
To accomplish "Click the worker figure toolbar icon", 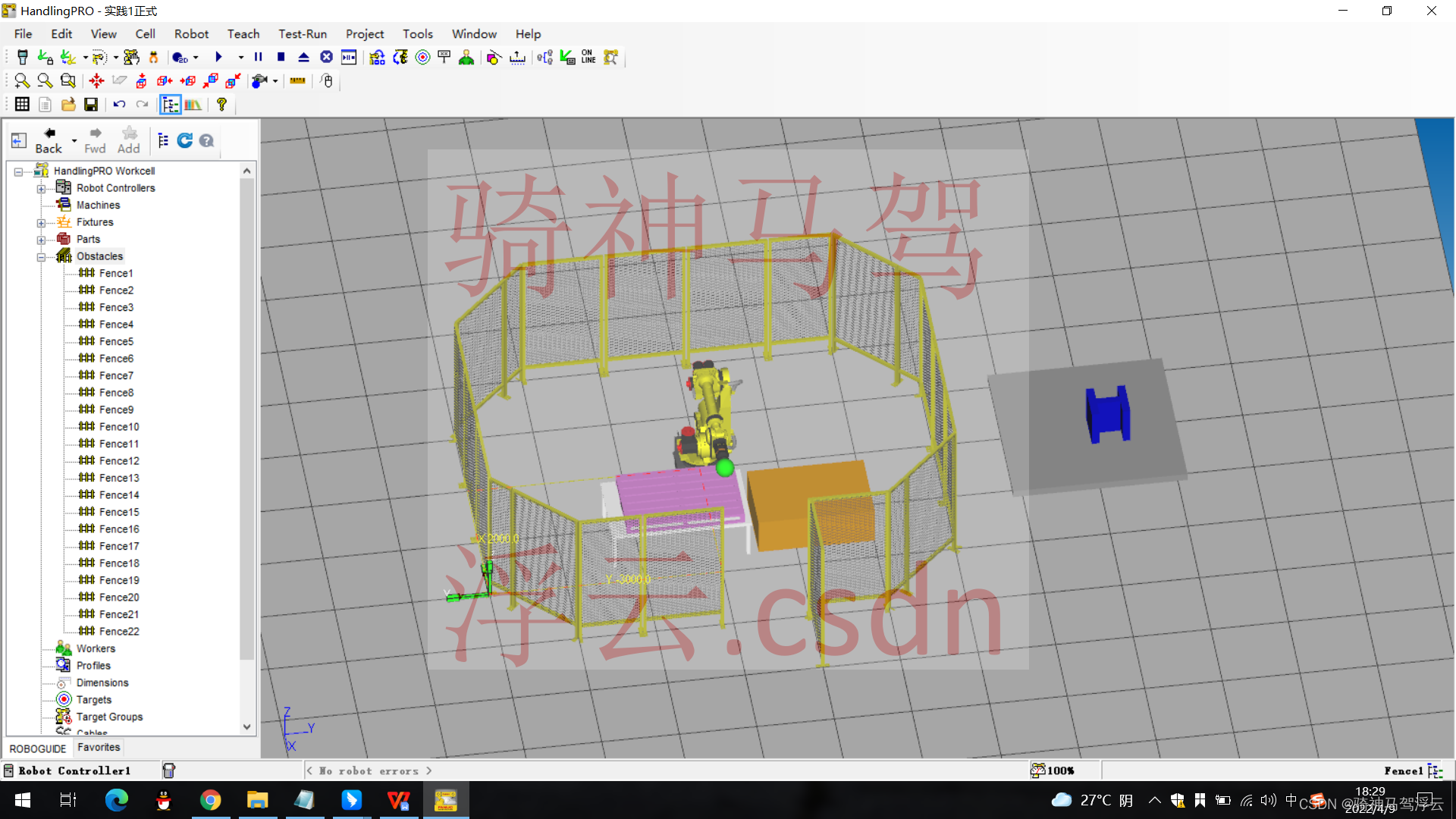I will pos(466,58).
